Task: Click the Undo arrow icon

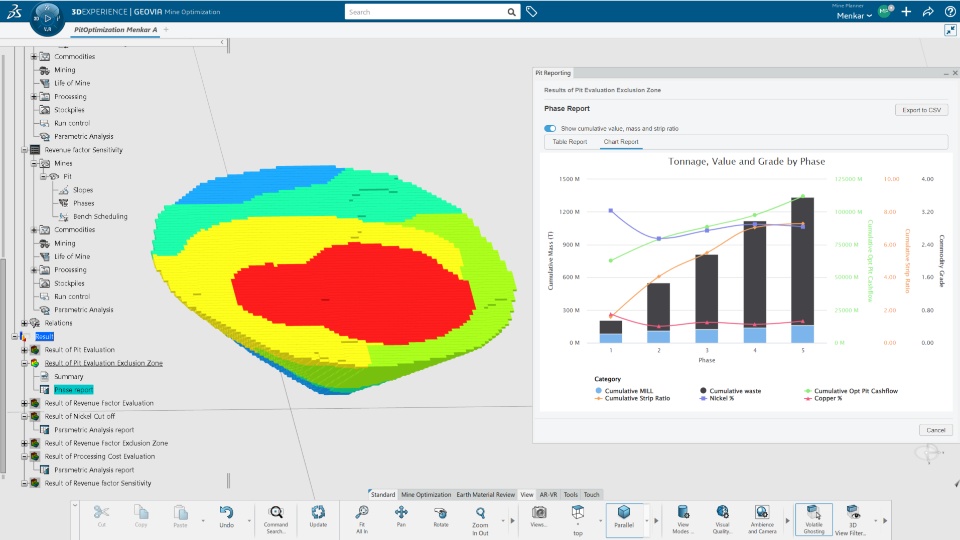Action: (x=227, y=512)
